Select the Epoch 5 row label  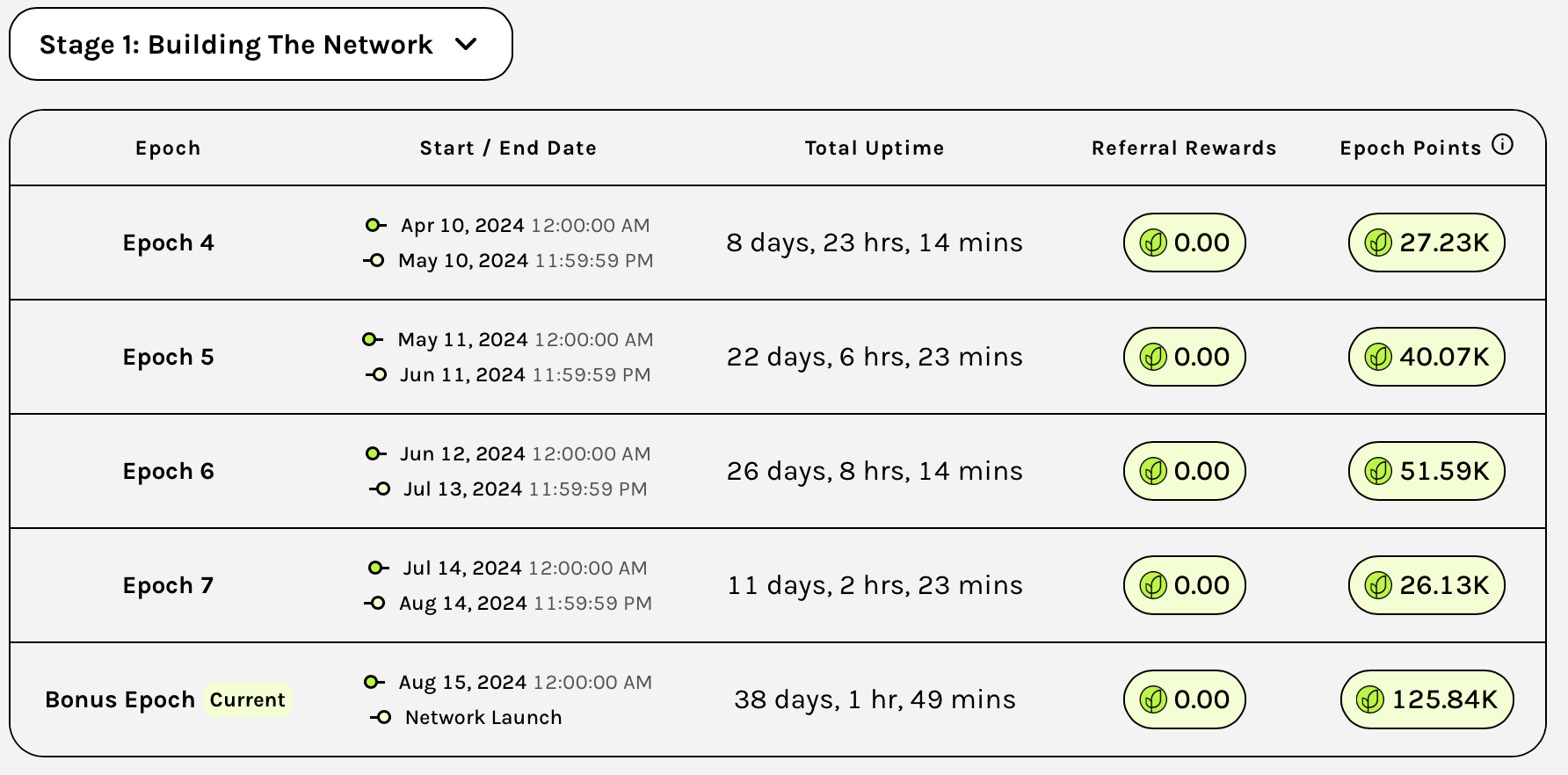(169, 357)
